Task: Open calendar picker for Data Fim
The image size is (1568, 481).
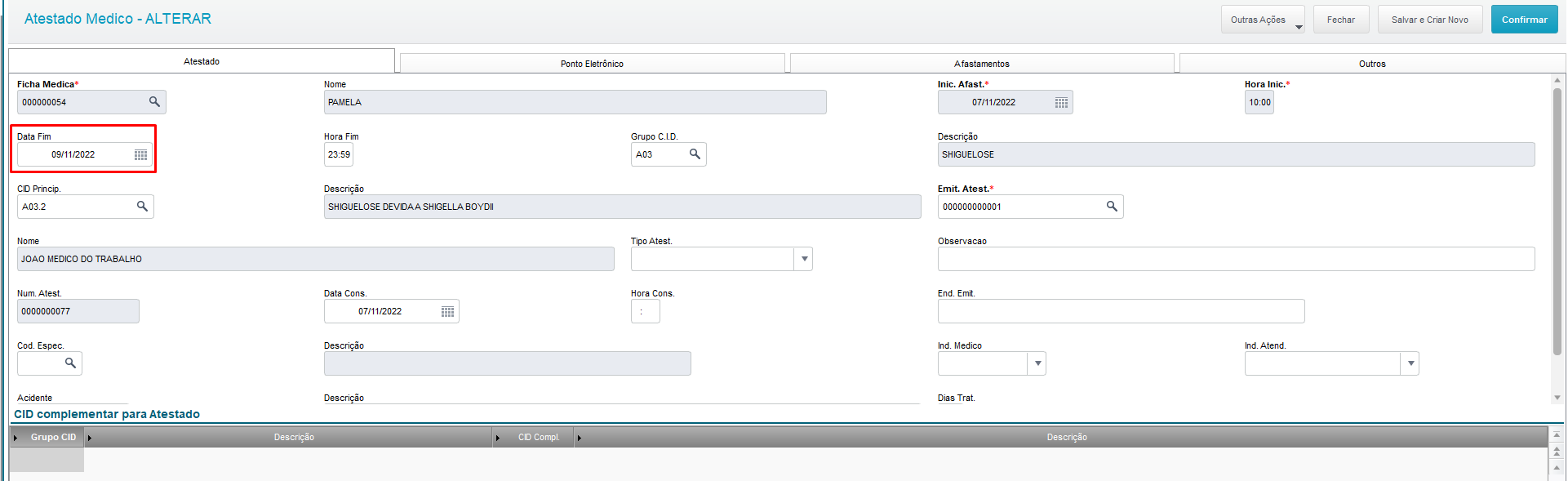Action: [140, 154]
